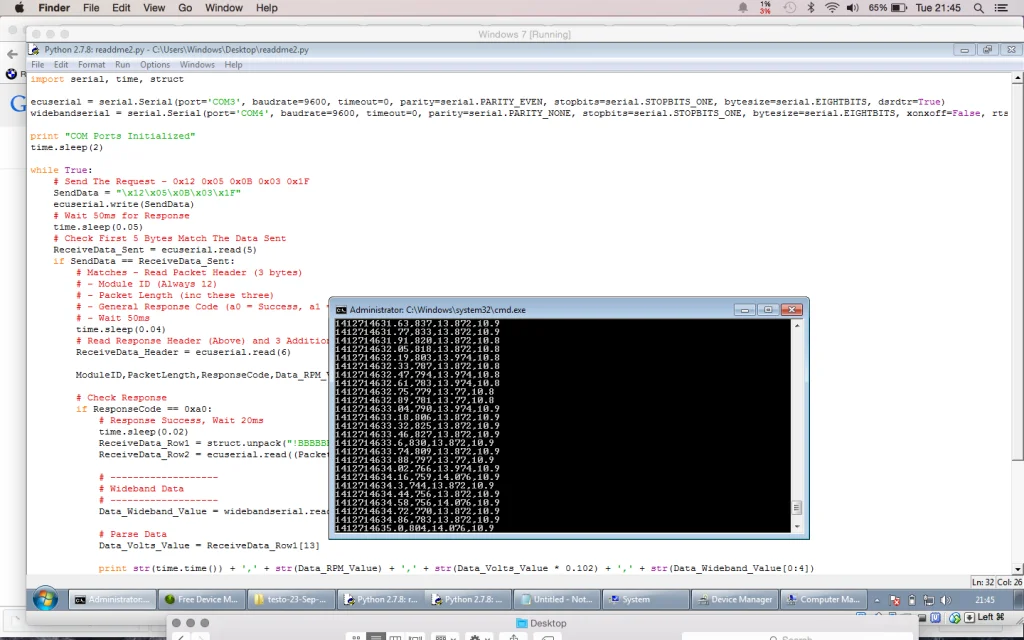Open Spotlight search magnifier icon
The image size is (1024, 640).
[x=978, y=8]
